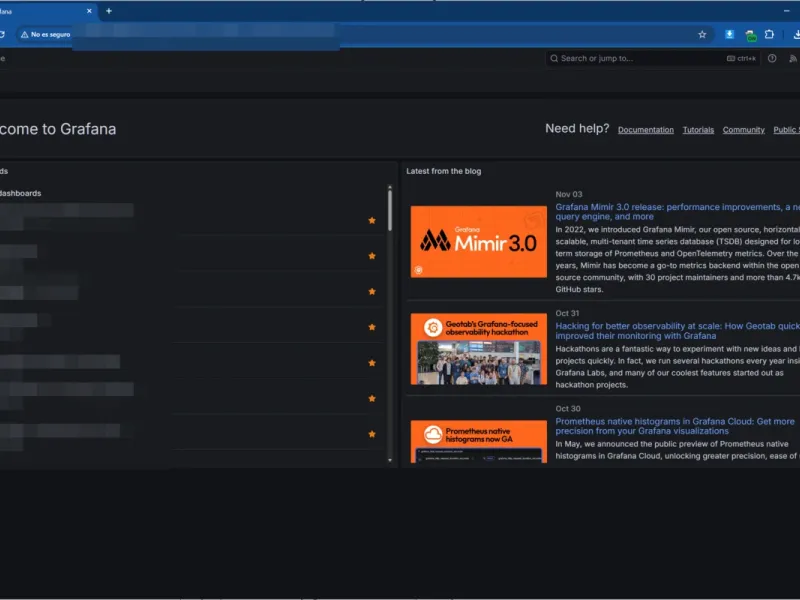Image resolution: width=800 pixels, height=600 pixels.
Task: Click the dashboard list scroll-down arrow
Action: coord(390,460)
